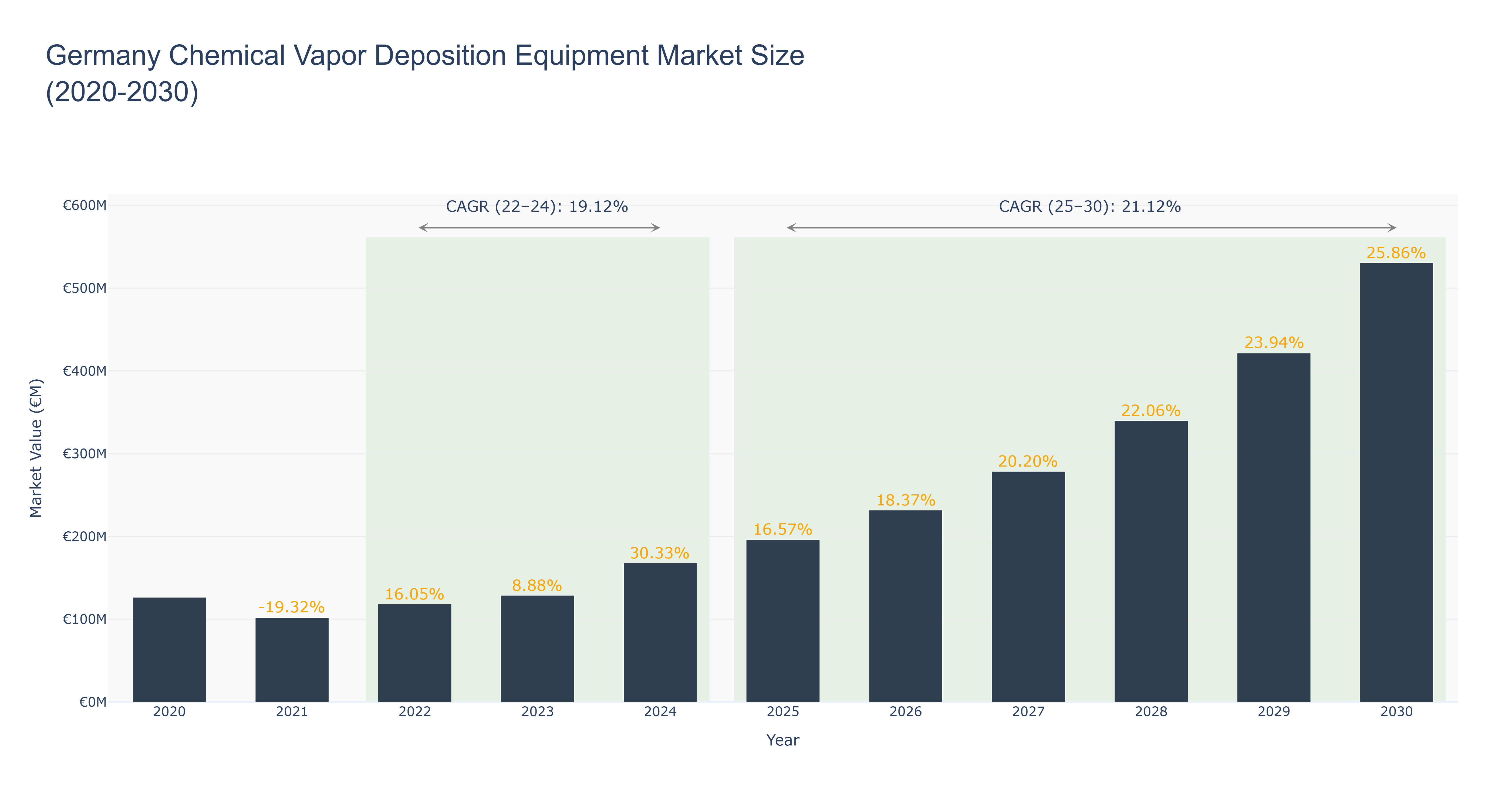Click the Market Value (€M) axis title
This screenshot has height=810, width=1512.
[x=36, y=448]
